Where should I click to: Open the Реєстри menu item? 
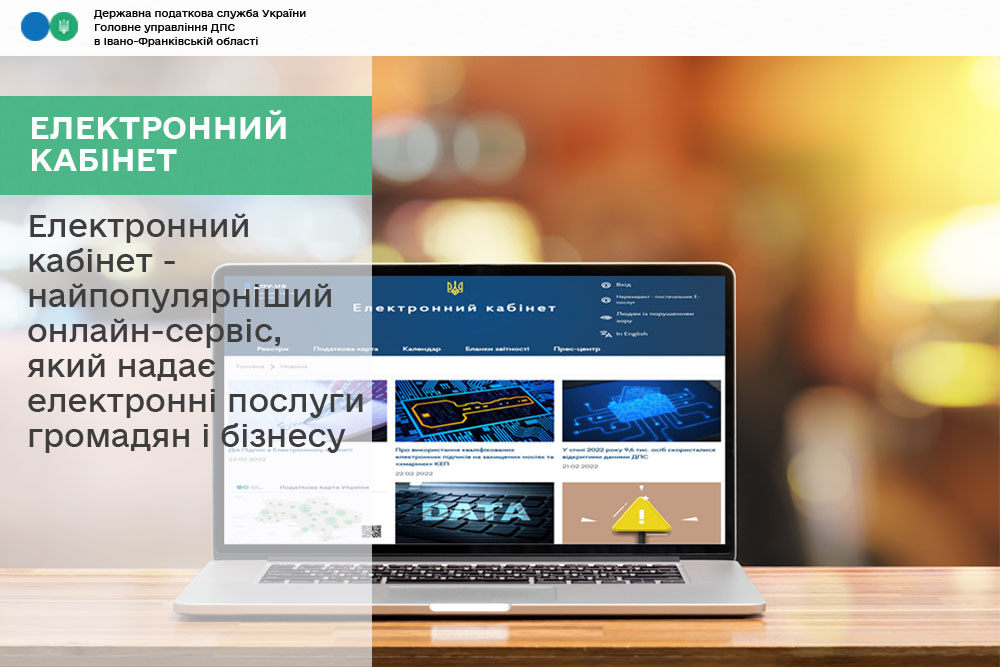pos(272,349)
